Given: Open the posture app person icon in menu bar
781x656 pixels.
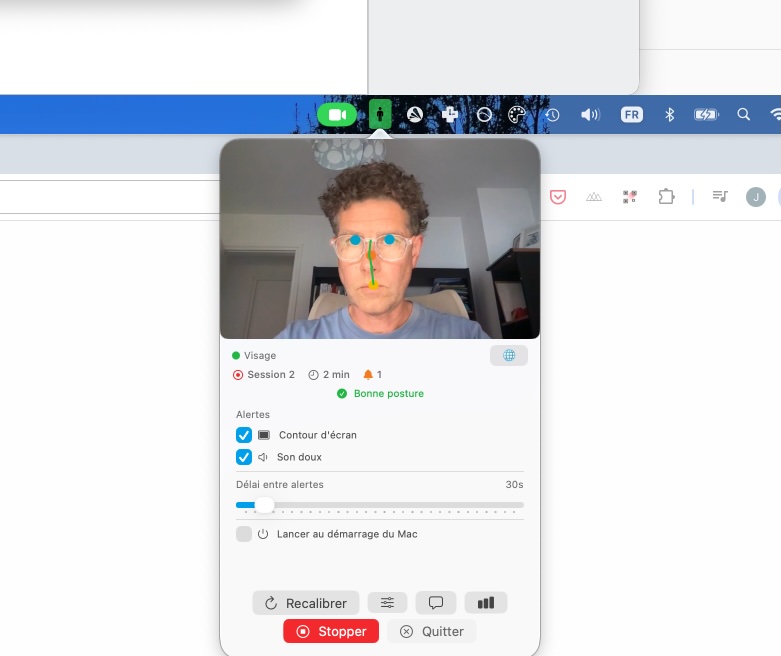Looking at the screenshot, I should (380, 115).
